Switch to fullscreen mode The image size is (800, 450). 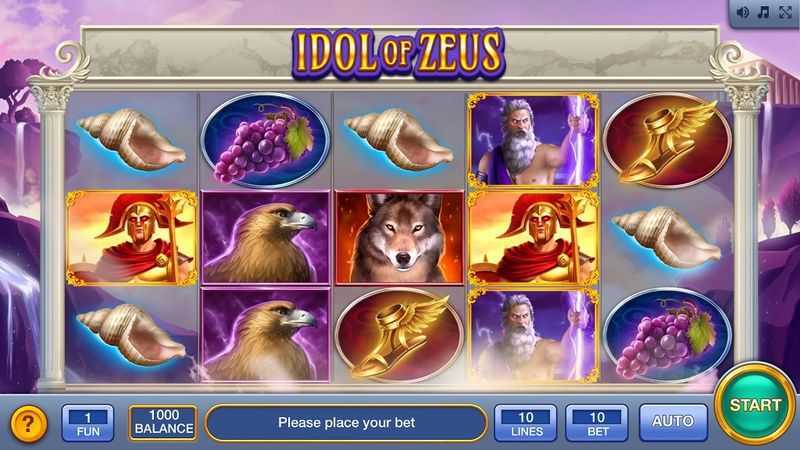pyautogui.click(x=785, y=12)
